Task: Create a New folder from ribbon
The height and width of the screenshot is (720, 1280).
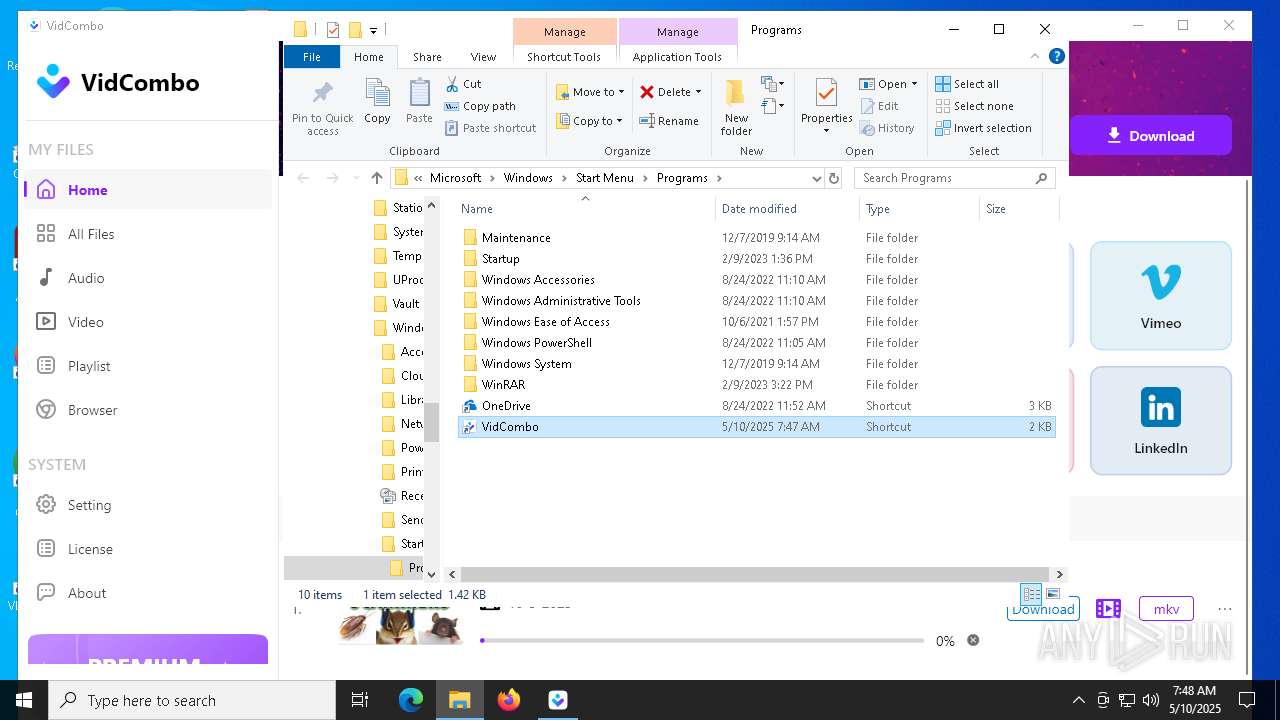Action: [x=736, y=107]
